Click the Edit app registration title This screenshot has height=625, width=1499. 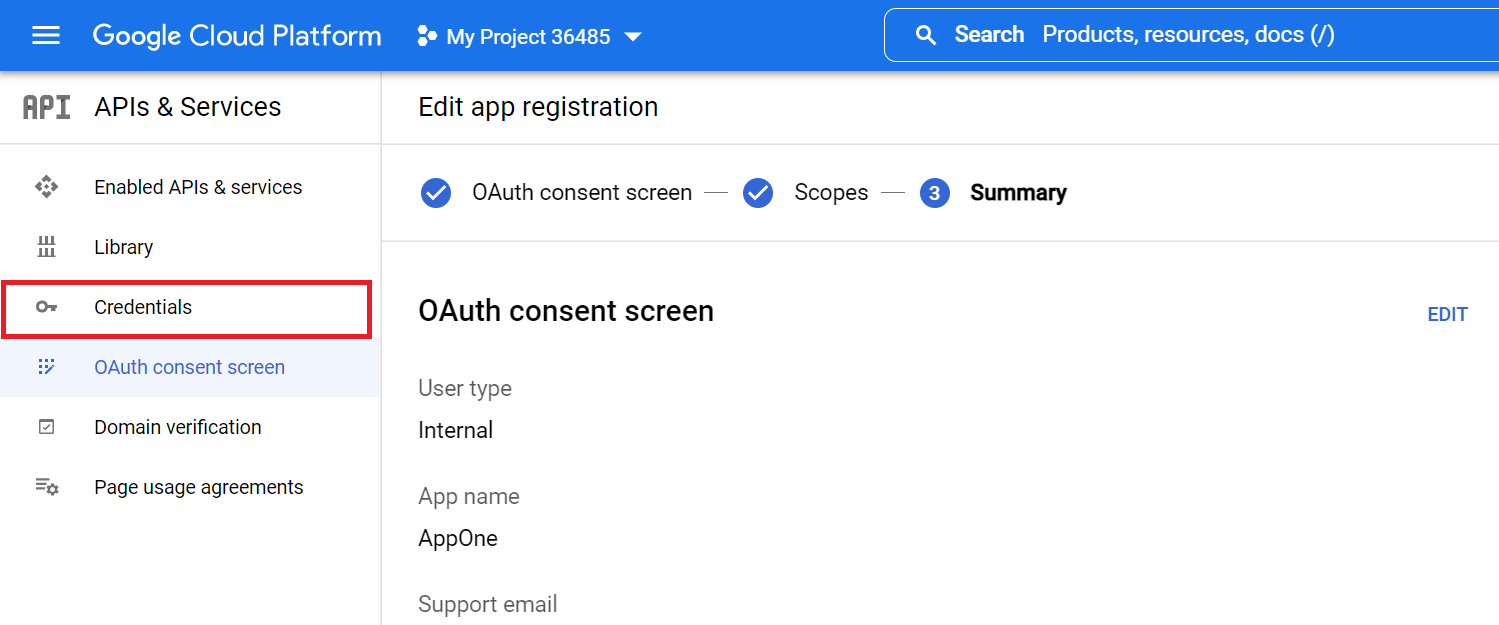pyautogui.click(x=538, y=107)
